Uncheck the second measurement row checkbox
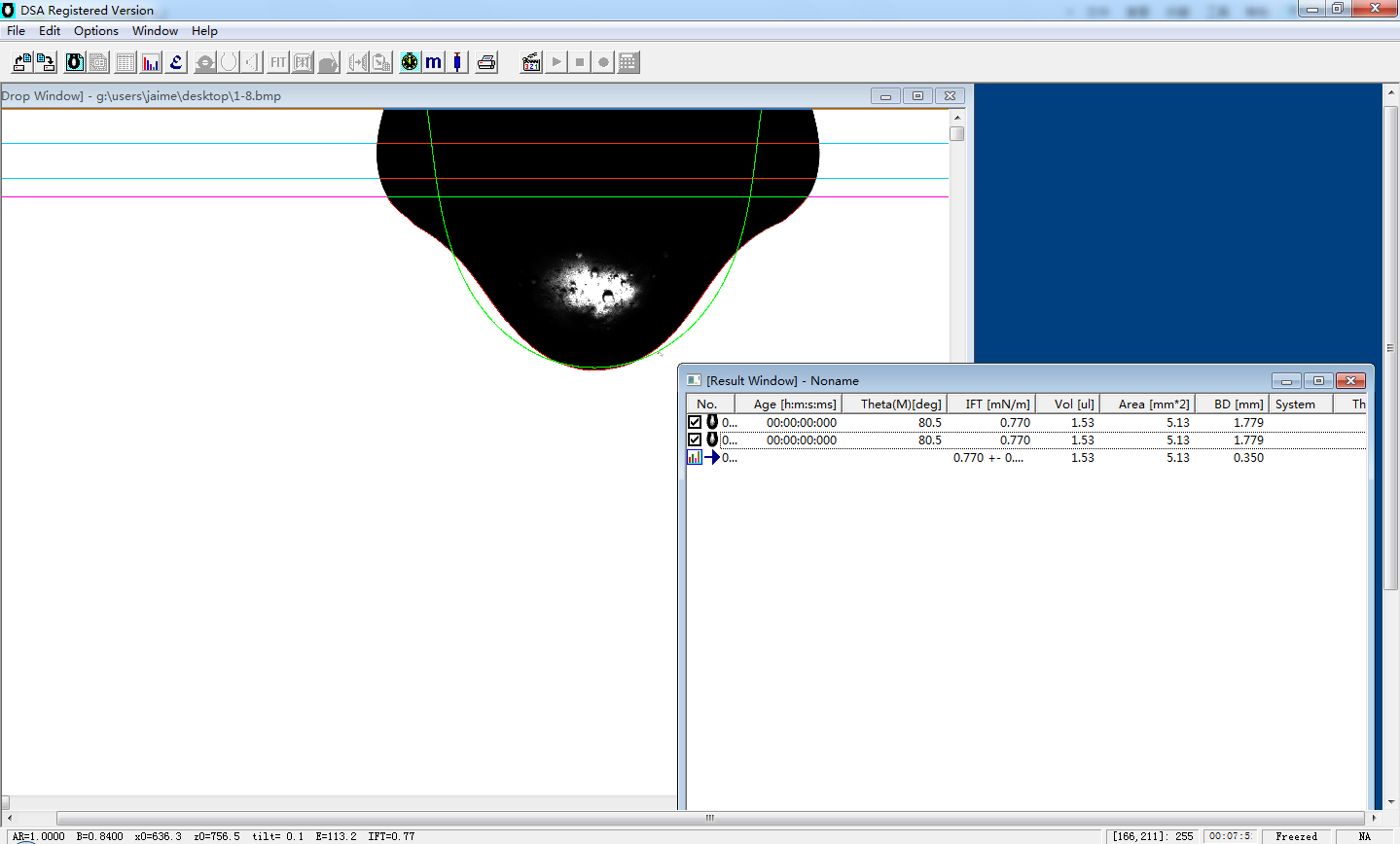The image size is (1400, 844). coord(695,439)
